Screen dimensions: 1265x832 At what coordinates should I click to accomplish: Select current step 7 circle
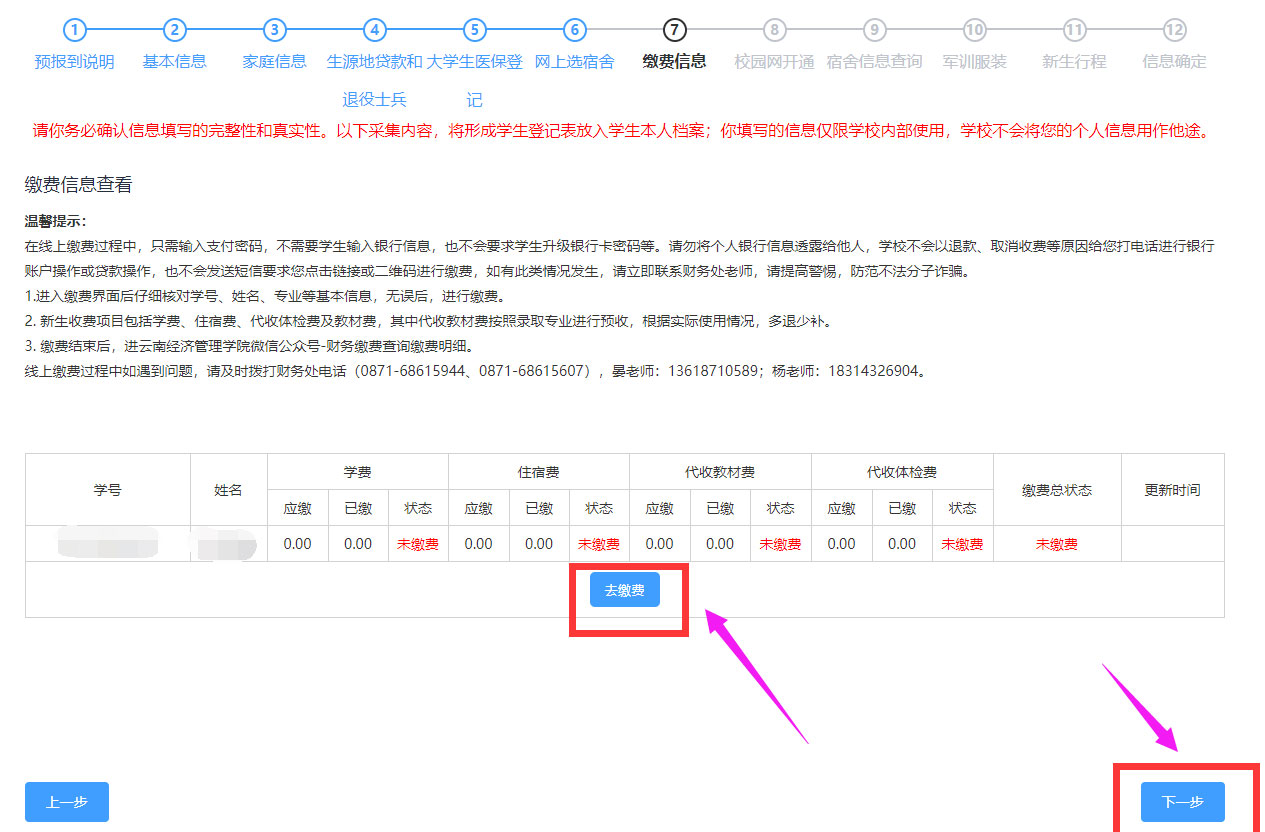pyautogui.click(x=675, y=30)
